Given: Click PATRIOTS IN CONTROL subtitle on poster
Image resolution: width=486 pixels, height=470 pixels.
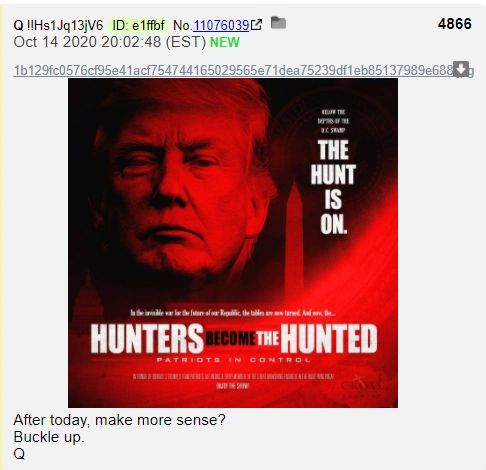Looking at the screenshot, I should pyautogui.click(x=233, y=360).
